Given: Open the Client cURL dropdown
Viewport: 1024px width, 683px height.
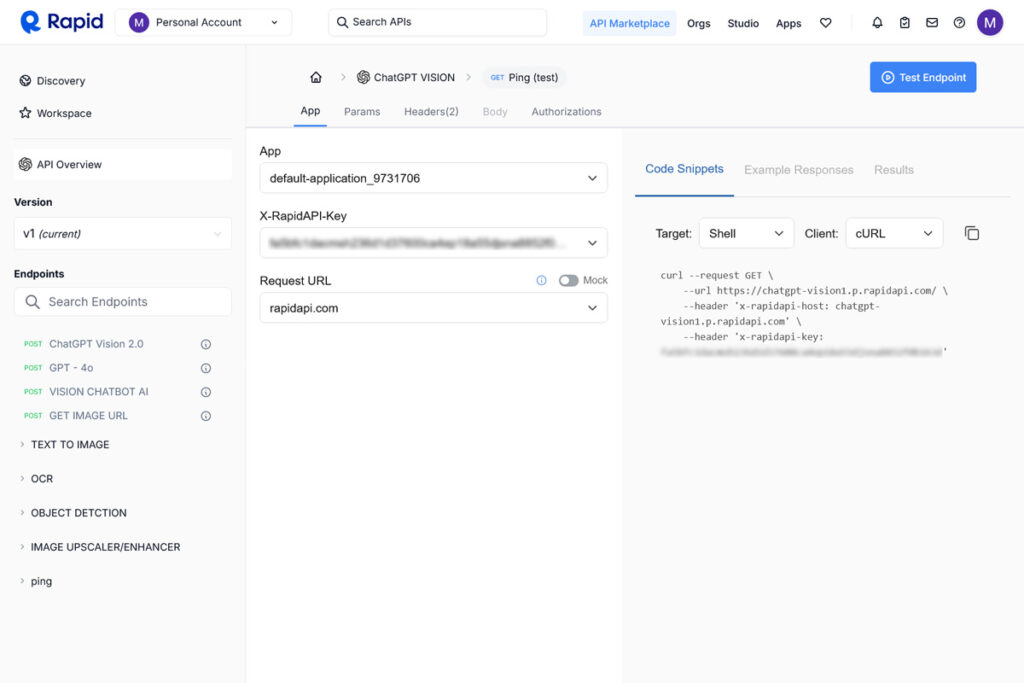Looking at the screenshot, I should pyautogui.click(x=894, y=233).
